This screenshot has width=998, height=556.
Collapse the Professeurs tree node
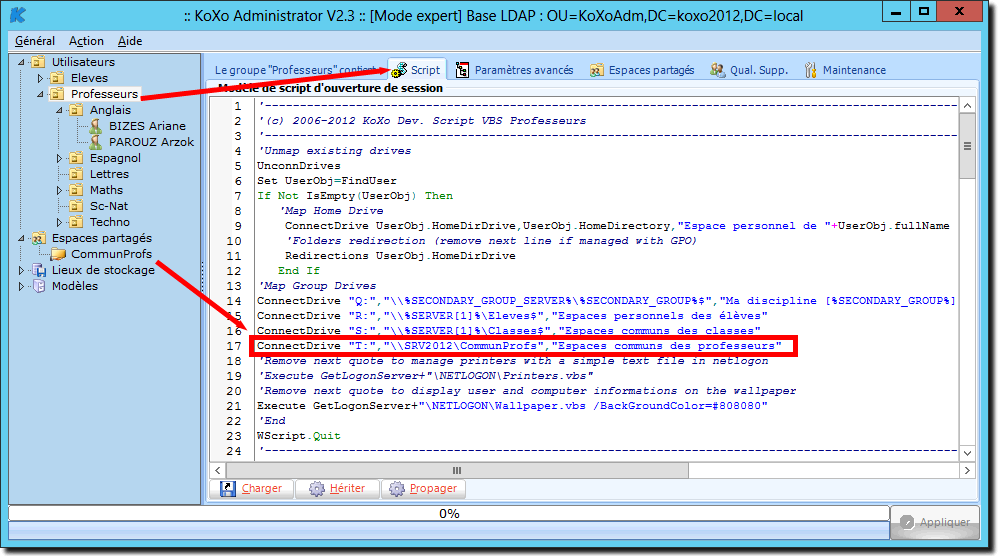tap(40, 94)
